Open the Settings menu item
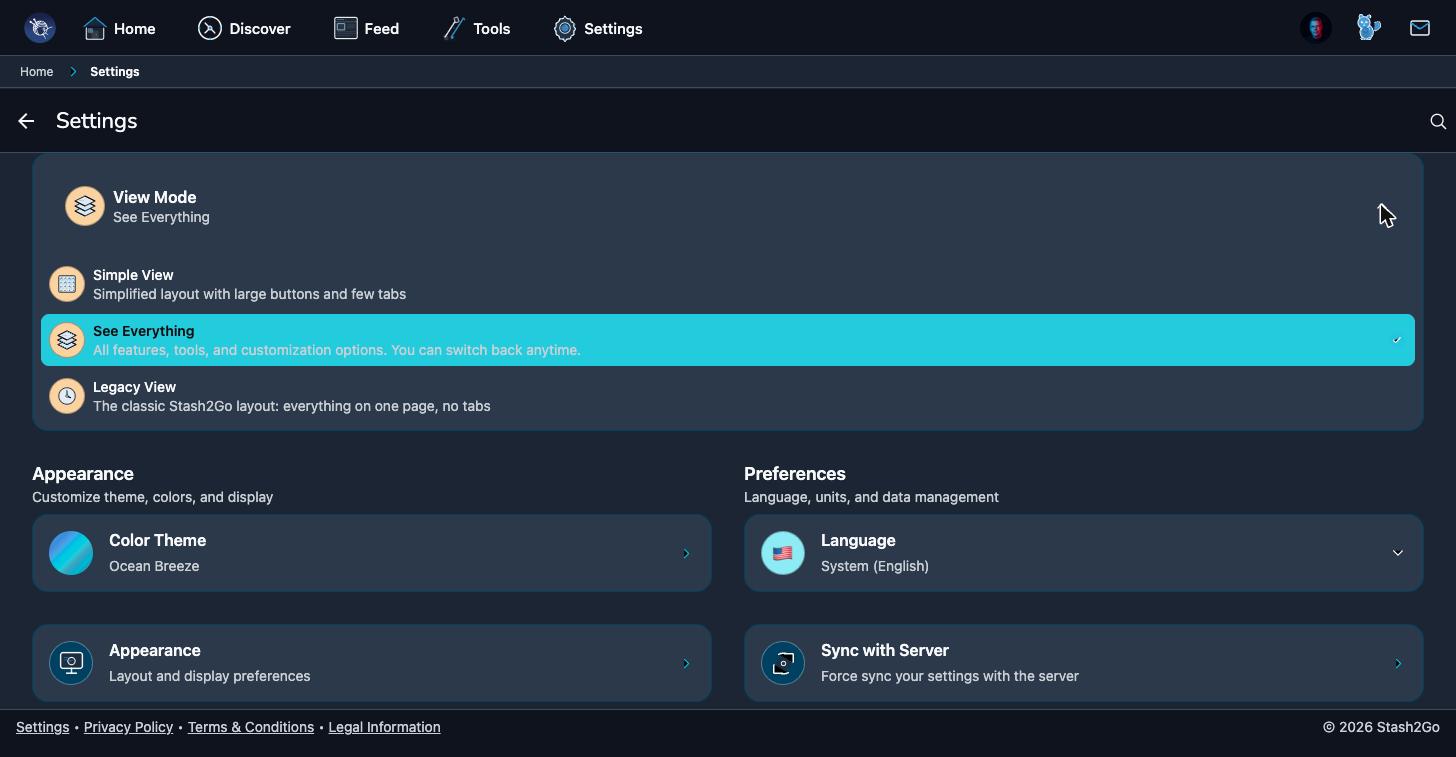 click(598, 28)
